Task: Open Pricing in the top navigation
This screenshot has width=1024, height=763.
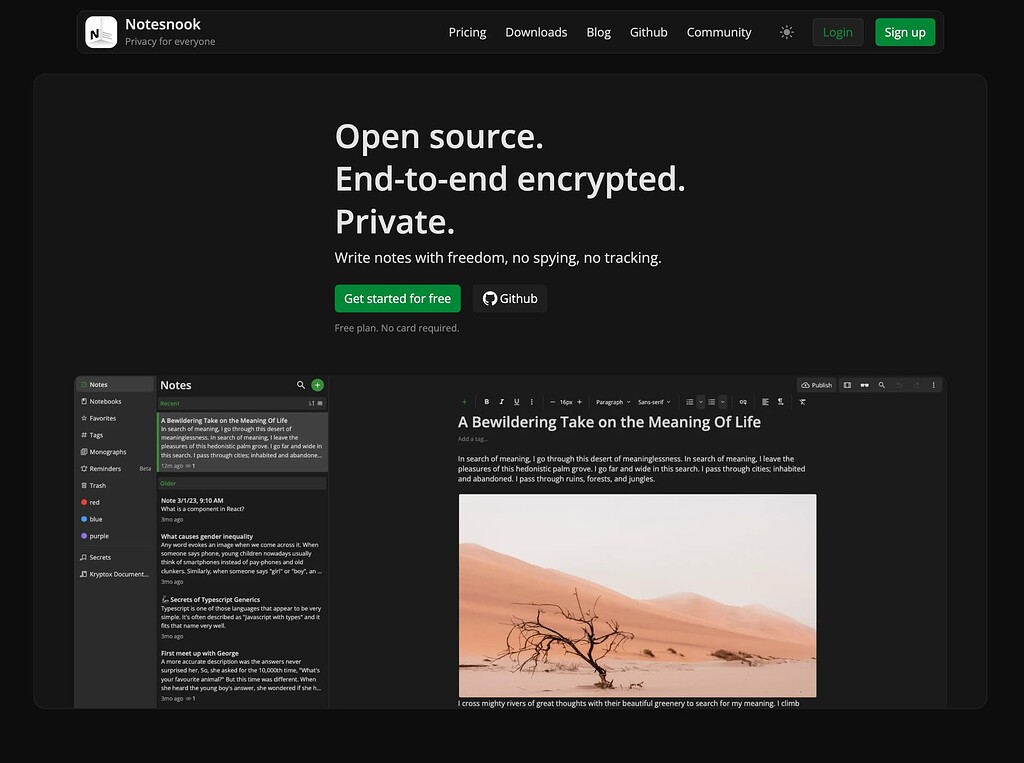Action: coord(467,32)
